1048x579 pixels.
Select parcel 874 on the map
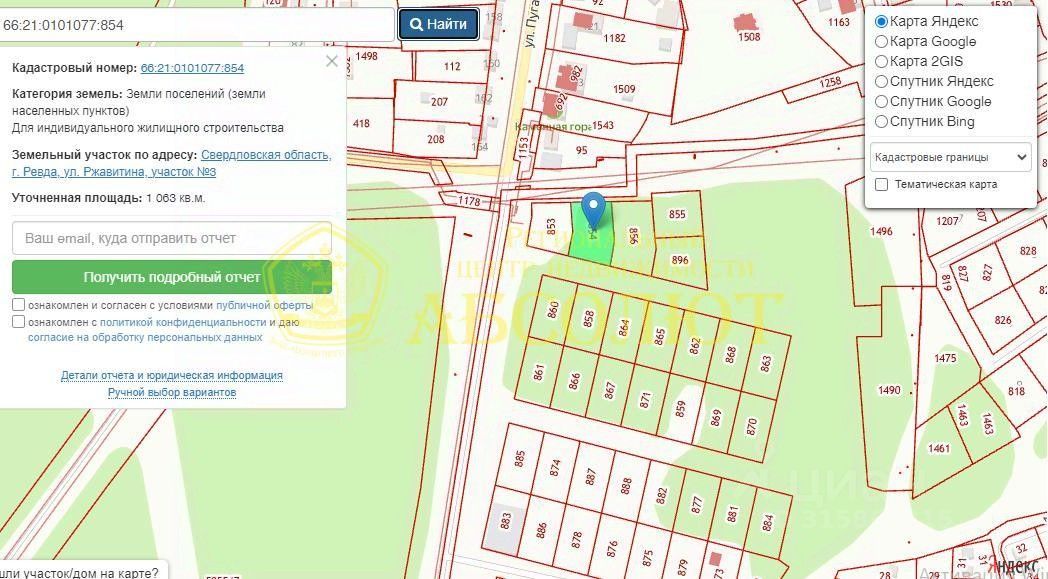(555, 467)
